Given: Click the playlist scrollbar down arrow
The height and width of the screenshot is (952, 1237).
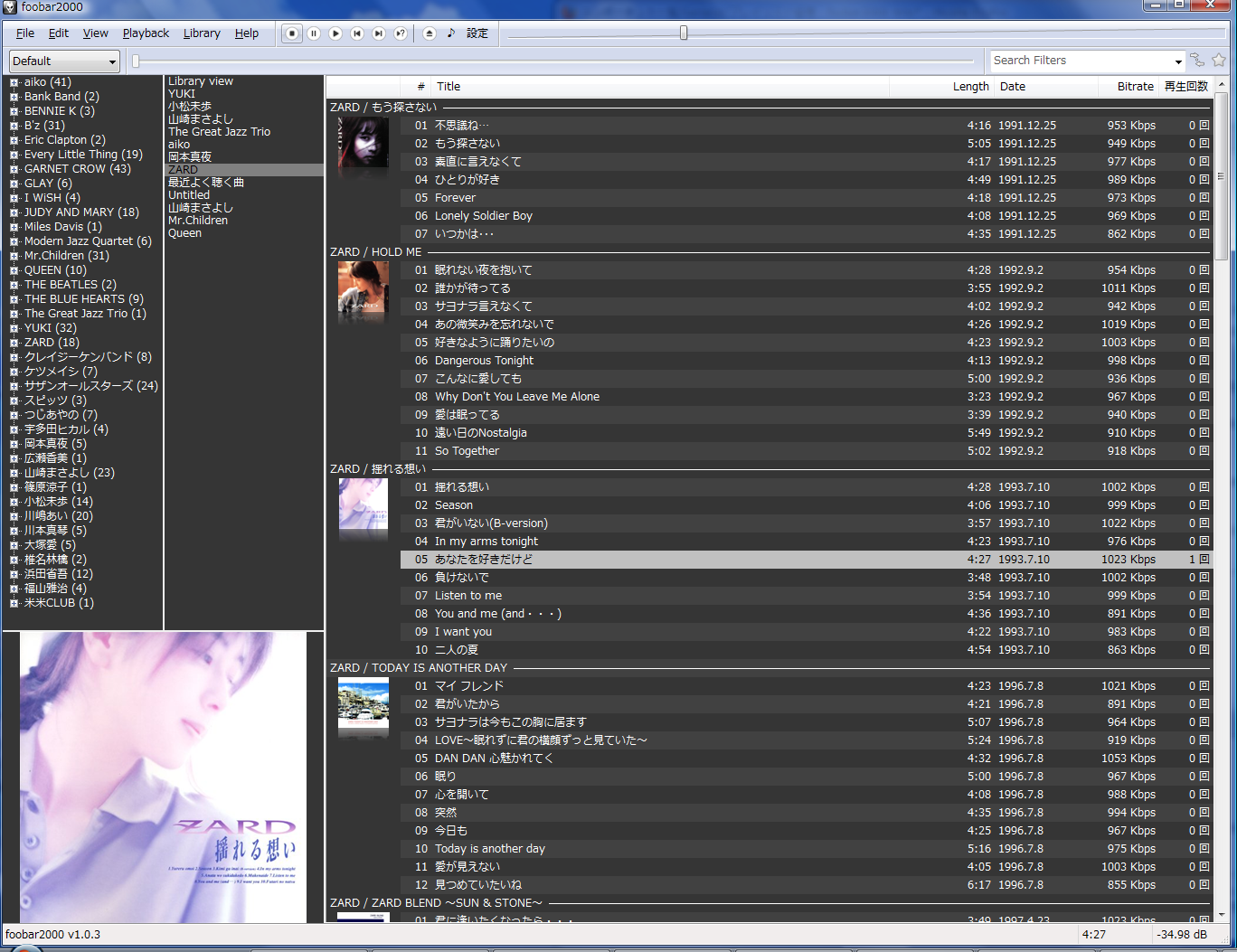Looking at the screenshot, I should click(1222, 916).
